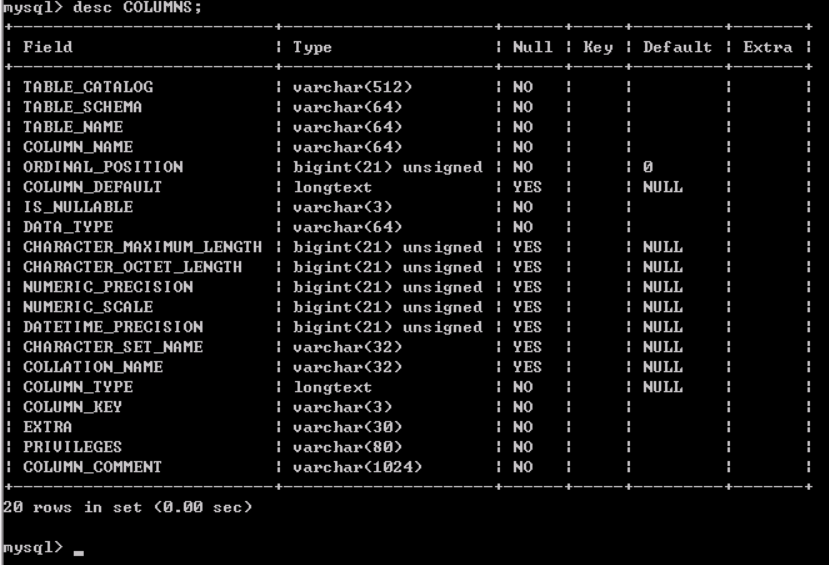Select the TABLE_CATALOG field name
The width and height of the screenshot is (829, 565).
[88, 87]
